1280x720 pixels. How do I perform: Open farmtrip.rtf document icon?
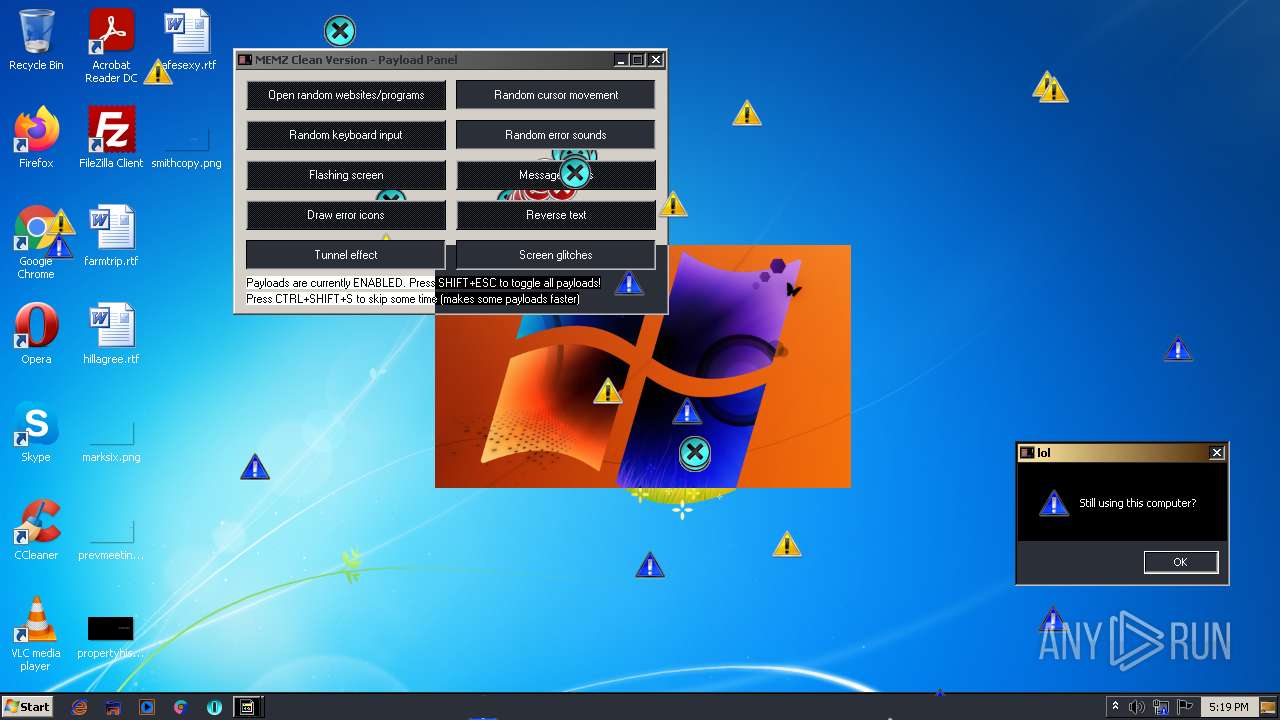tap(111, 236)
